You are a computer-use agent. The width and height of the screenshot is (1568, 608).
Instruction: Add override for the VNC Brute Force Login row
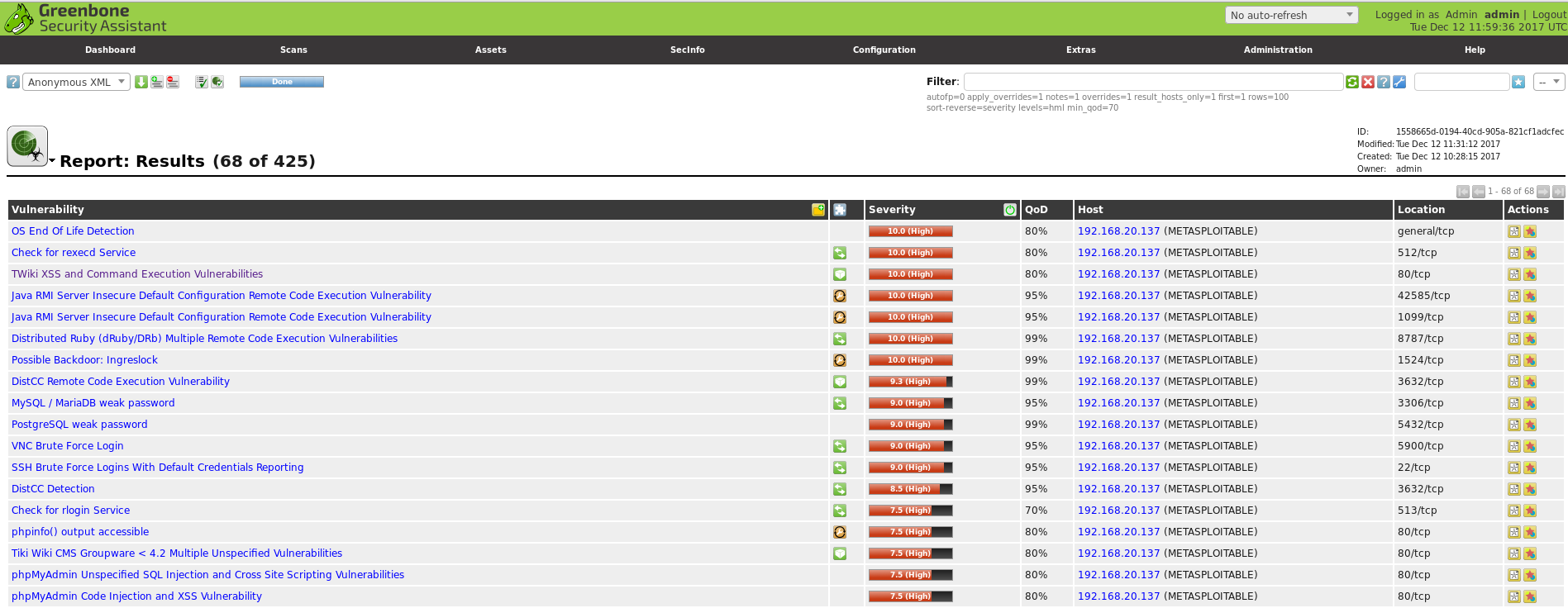(x=1530, y=446)
